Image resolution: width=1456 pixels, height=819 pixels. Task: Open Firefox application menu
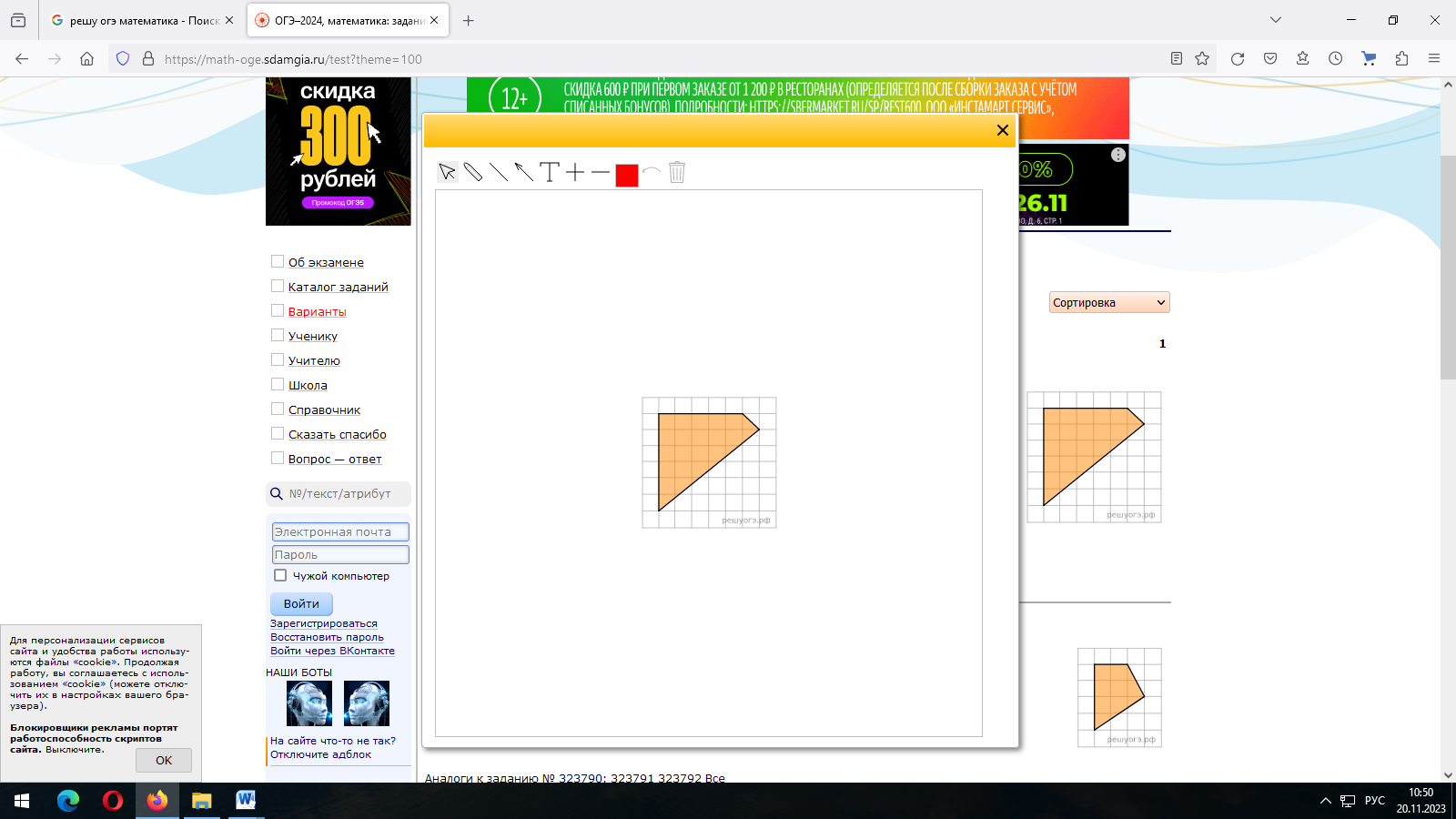pos(1434,58)
